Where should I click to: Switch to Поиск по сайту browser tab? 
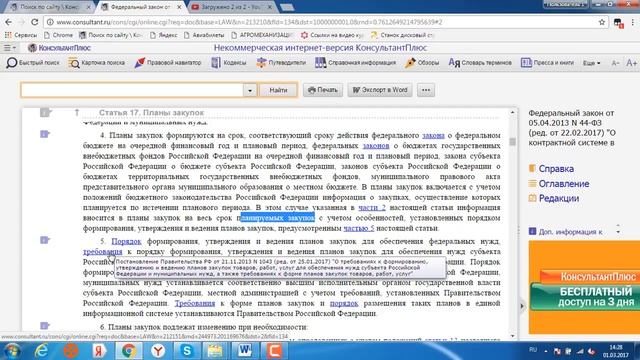point(50,7)
